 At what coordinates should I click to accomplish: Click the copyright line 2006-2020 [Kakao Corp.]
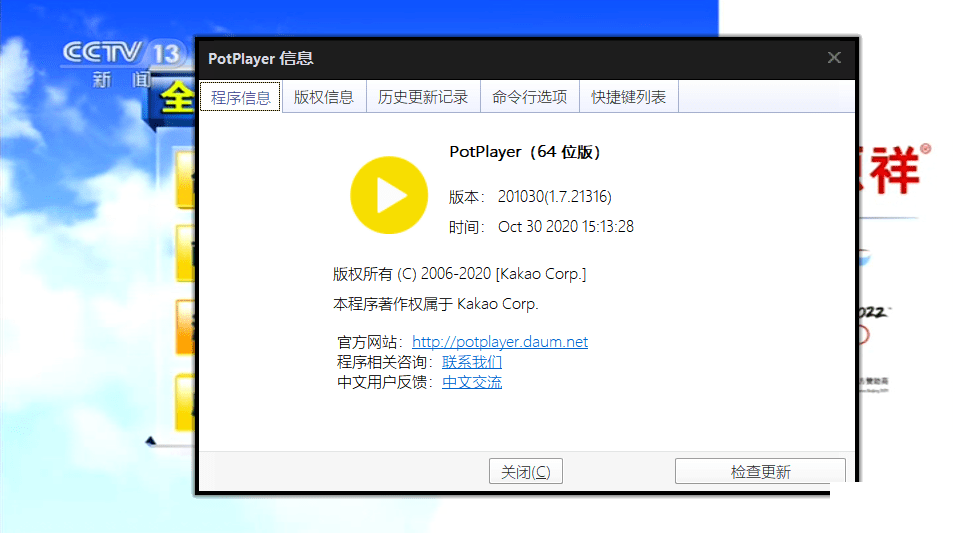coord(459,274)
